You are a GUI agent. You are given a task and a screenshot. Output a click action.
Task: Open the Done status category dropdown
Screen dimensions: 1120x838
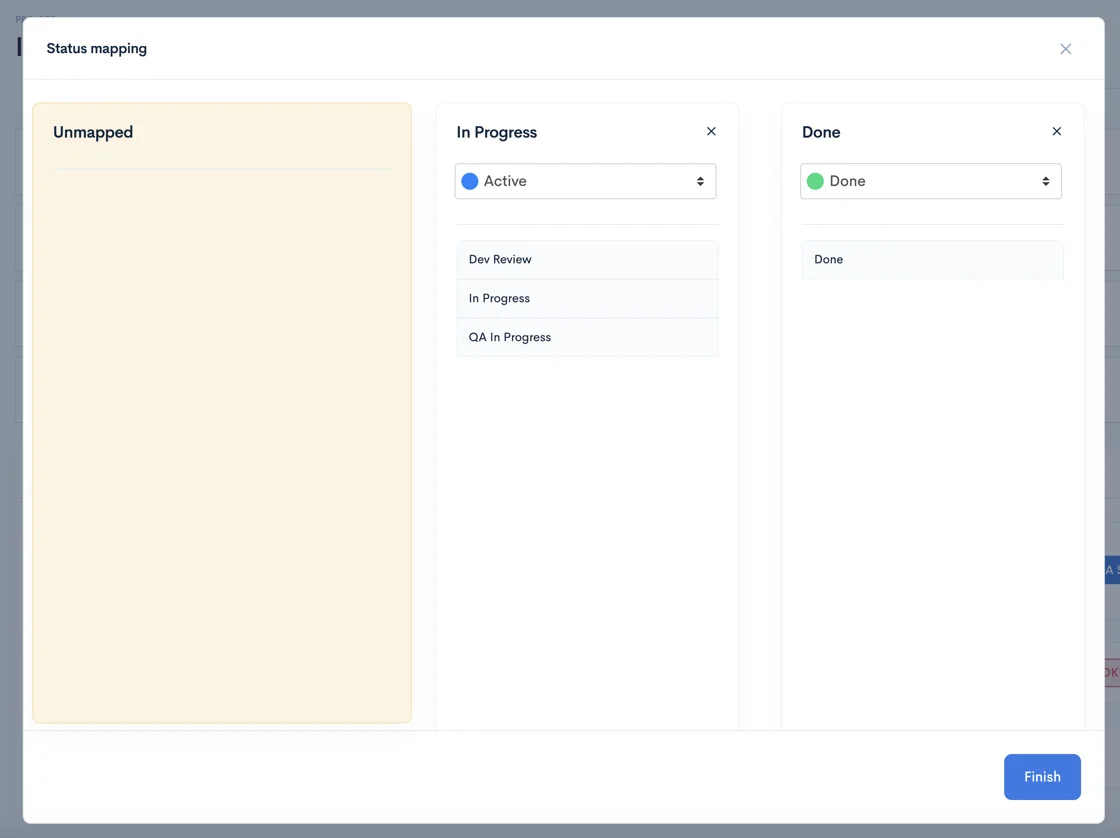930,181
